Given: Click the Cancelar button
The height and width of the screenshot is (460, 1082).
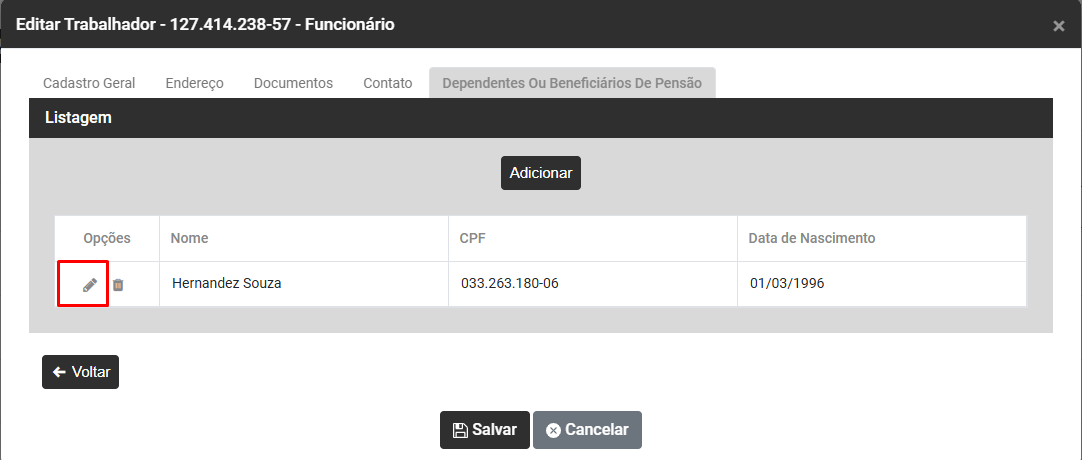Looking at the screenshot, I should point(587,430).
